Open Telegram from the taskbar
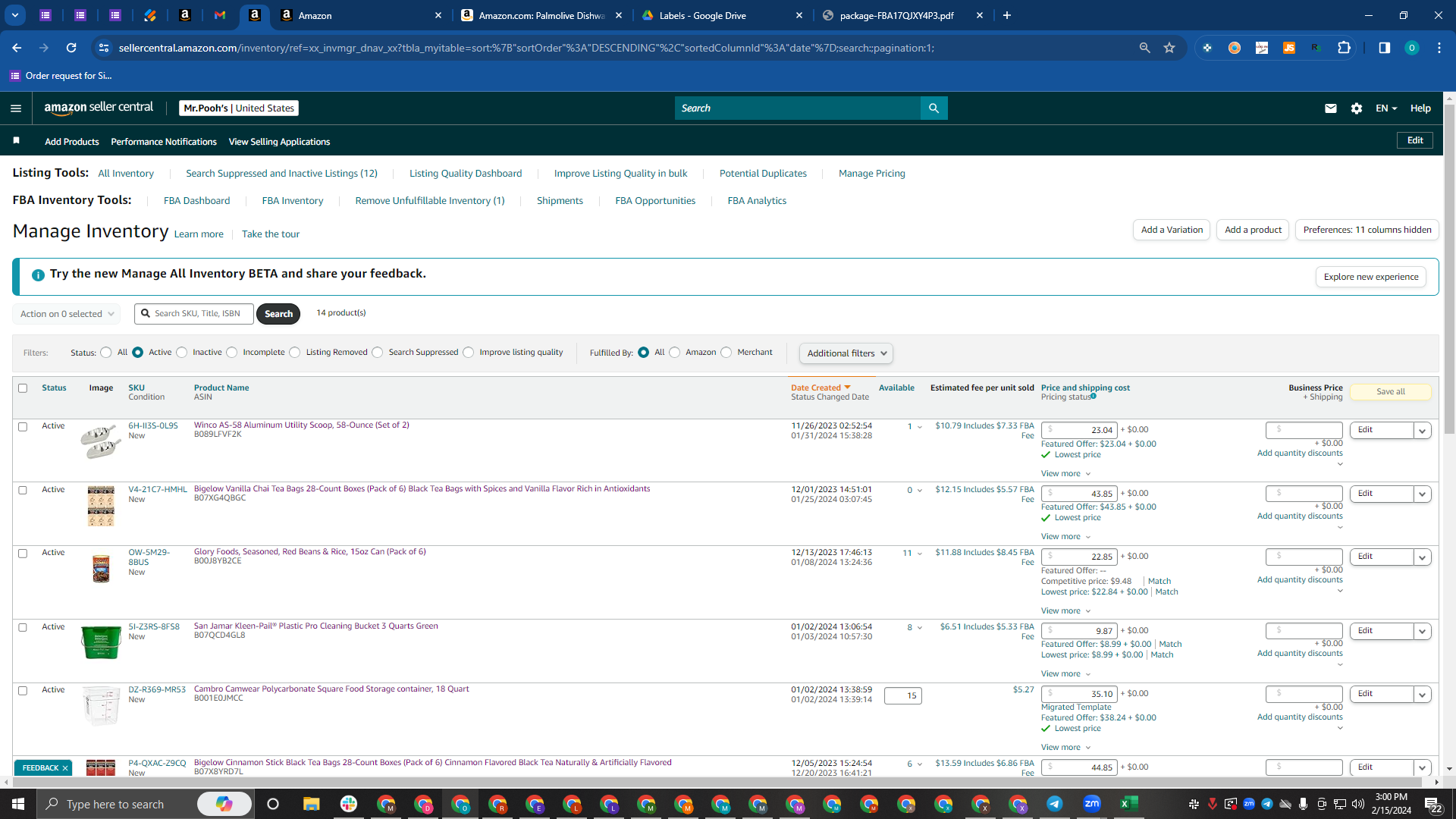This screenshot has width=1456, height=819. pyautogui.click(x=1055, y=804)
